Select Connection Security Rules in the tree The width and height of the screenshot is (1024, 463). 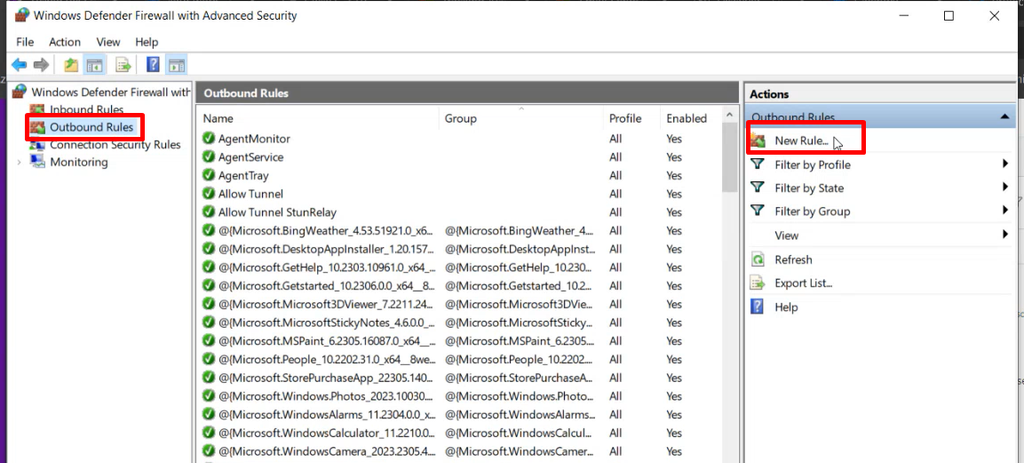[115, 144]
